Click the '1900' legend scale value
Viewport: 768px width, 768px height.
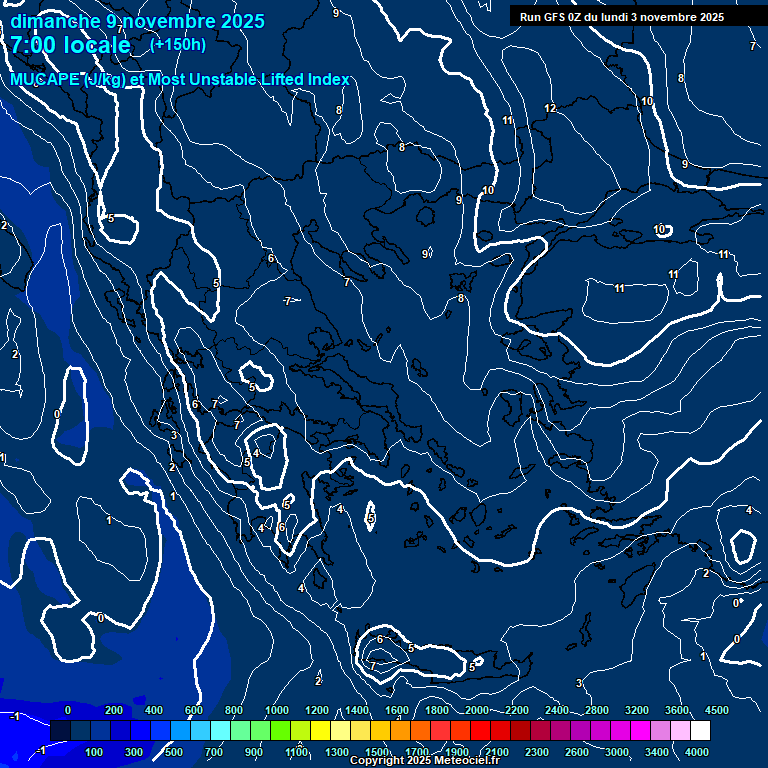click(456, 752)
